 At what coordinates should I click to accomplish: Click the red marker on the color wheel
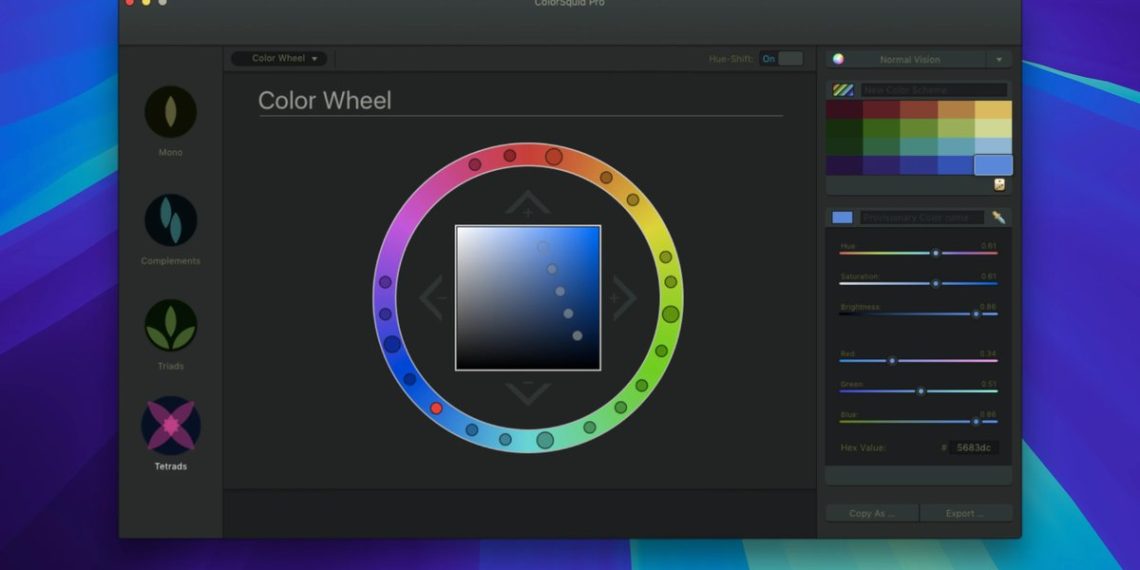[x=436, y=408]
